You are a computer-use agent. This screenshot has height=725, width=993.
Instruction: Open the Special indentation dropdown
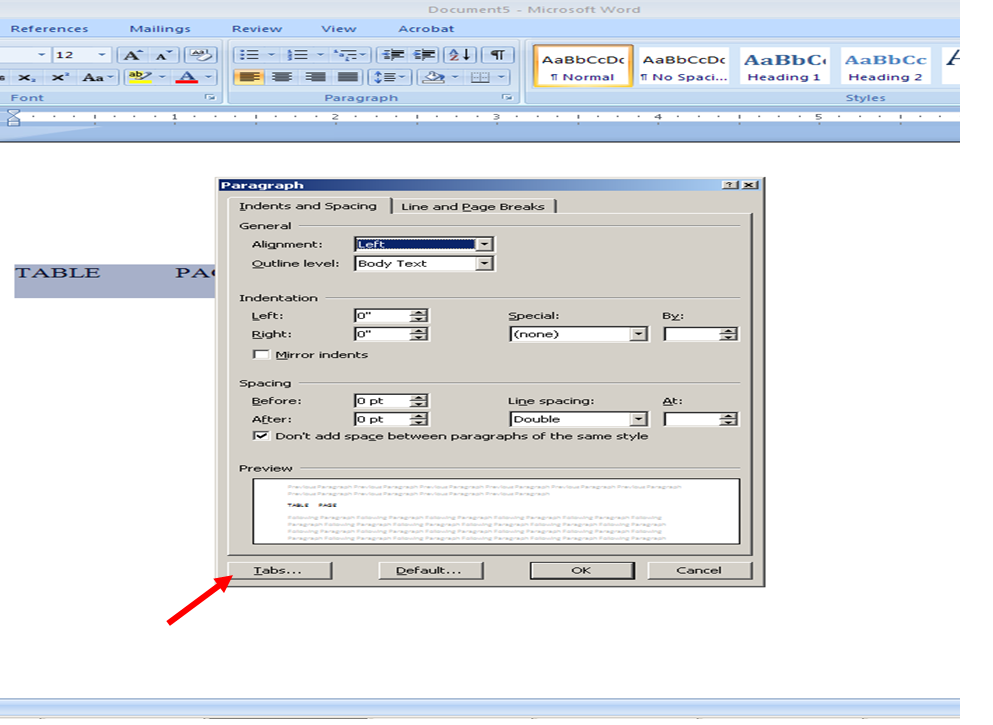click(x=640, y=333)
